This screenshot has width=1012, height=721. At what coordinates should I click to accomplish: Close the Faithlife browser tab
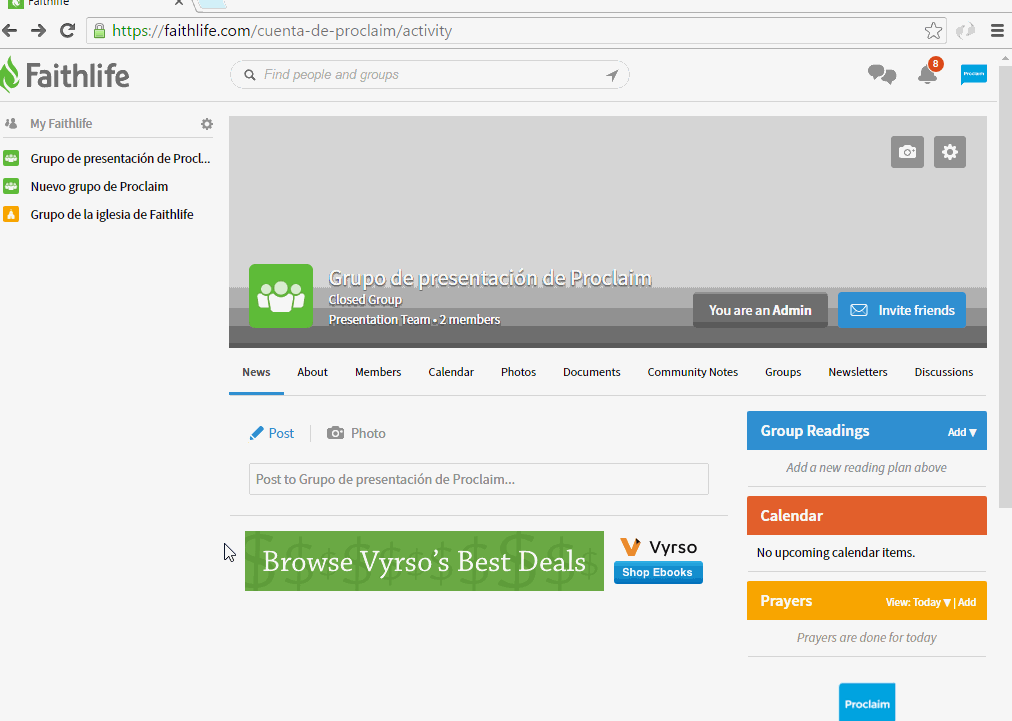pyautogui.click(x=179, y=3)
